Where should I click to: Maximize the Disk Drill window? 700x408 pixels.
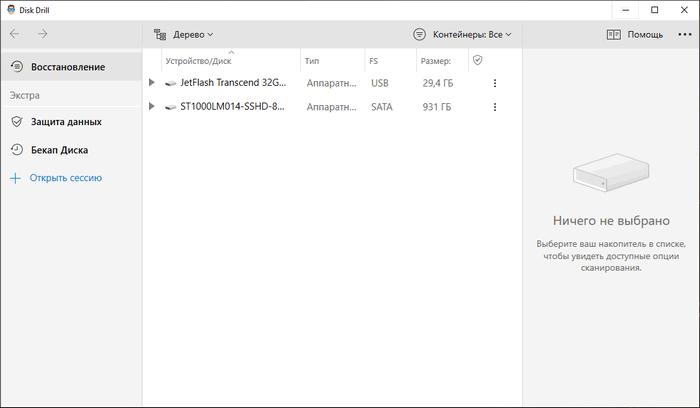click(x=654, y=10)
